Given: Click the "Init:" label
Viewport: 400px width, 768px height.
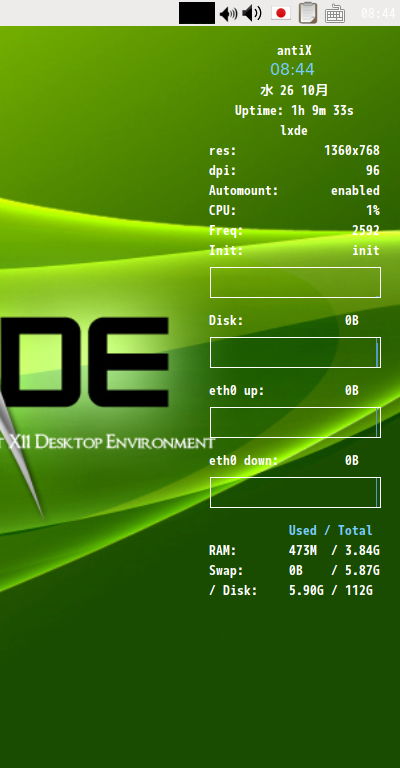Looking at the screenshot, I should pyautogui.click(x=226, y=251).
